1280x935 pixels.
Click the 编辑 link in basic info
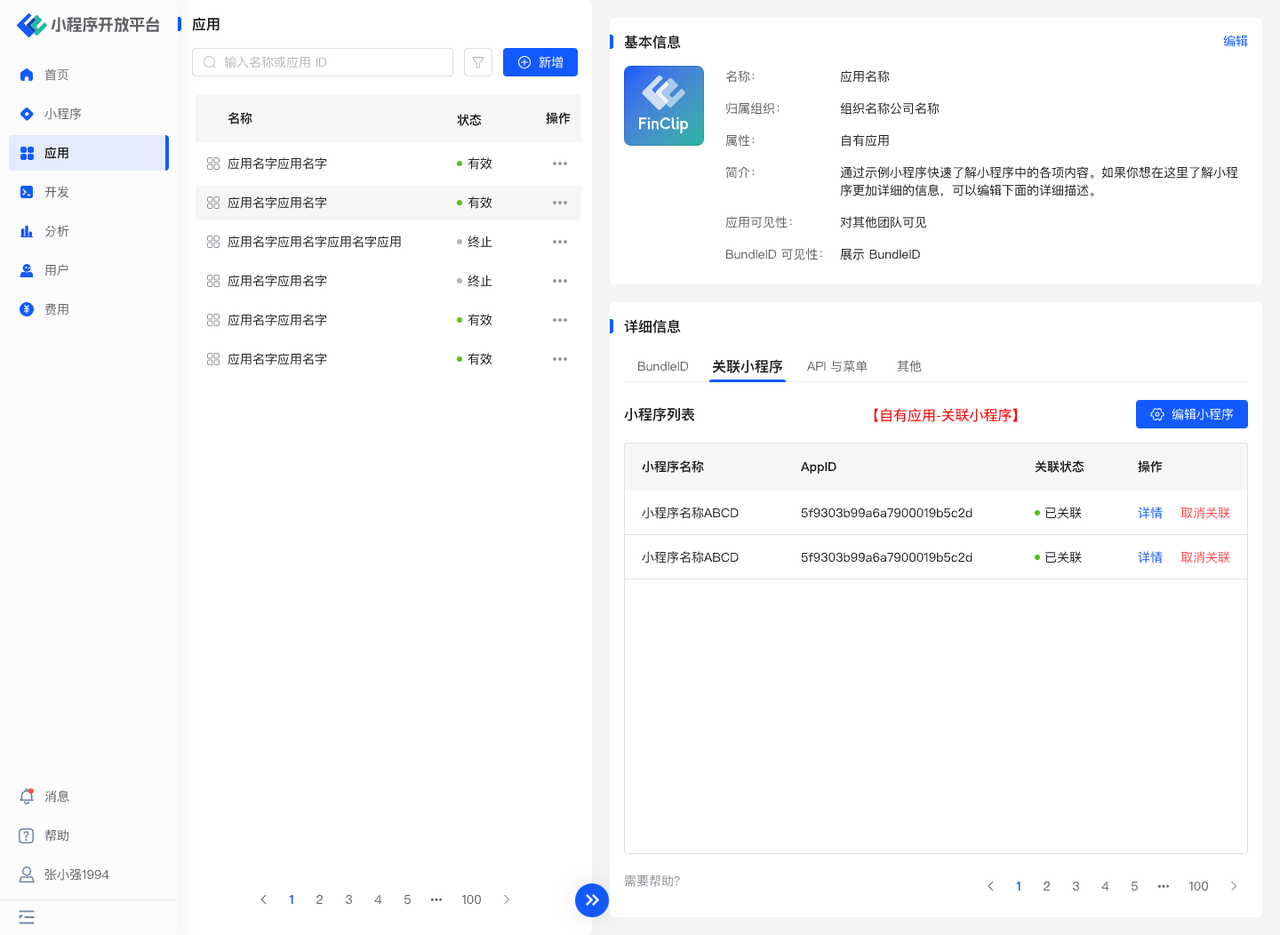(1235, 41)
